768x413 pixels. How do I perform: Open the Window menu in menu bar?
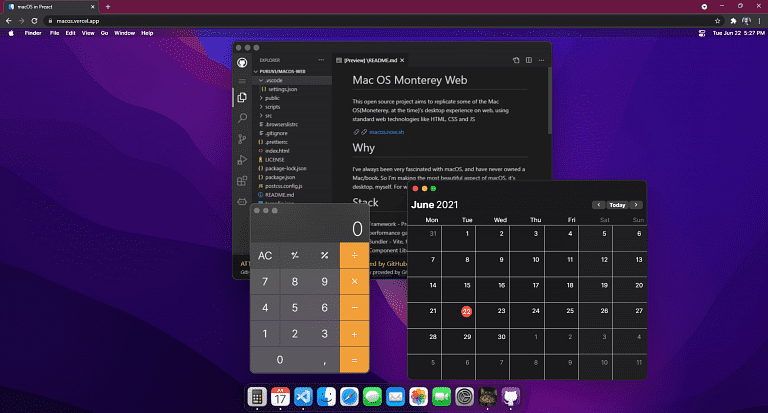pos(124,33)
